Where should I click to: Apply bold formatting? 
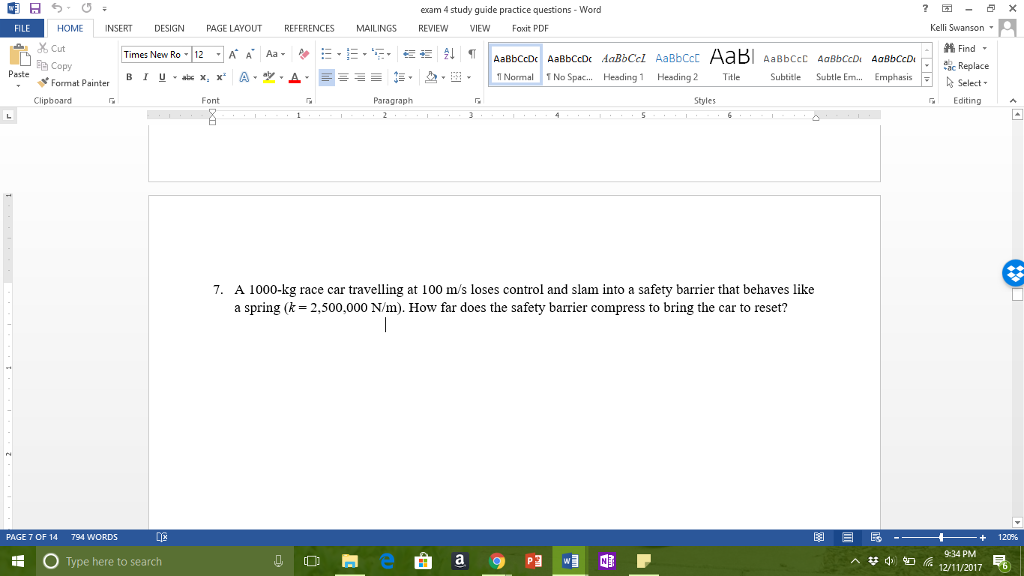(x=129, y=77)
